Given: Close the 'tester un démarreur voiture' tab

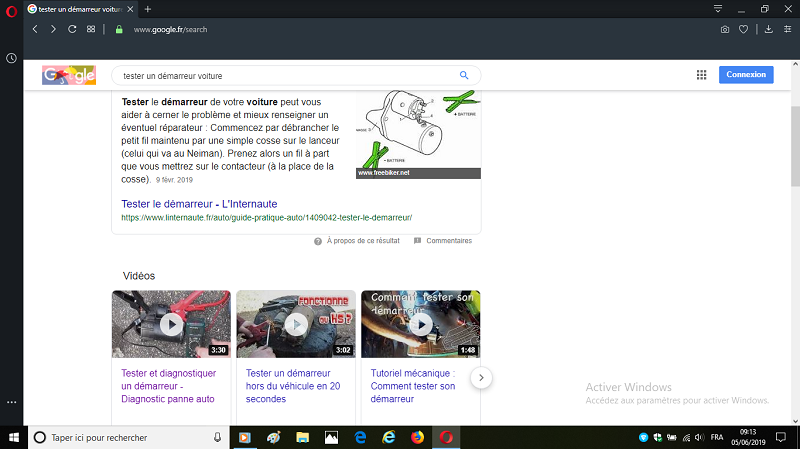Looking at the screenshot, I should pos(131,9).
